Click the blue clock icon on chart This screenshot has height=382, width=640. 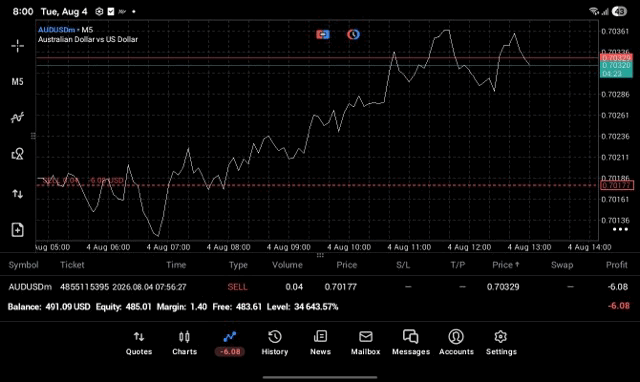pos(353,35)
